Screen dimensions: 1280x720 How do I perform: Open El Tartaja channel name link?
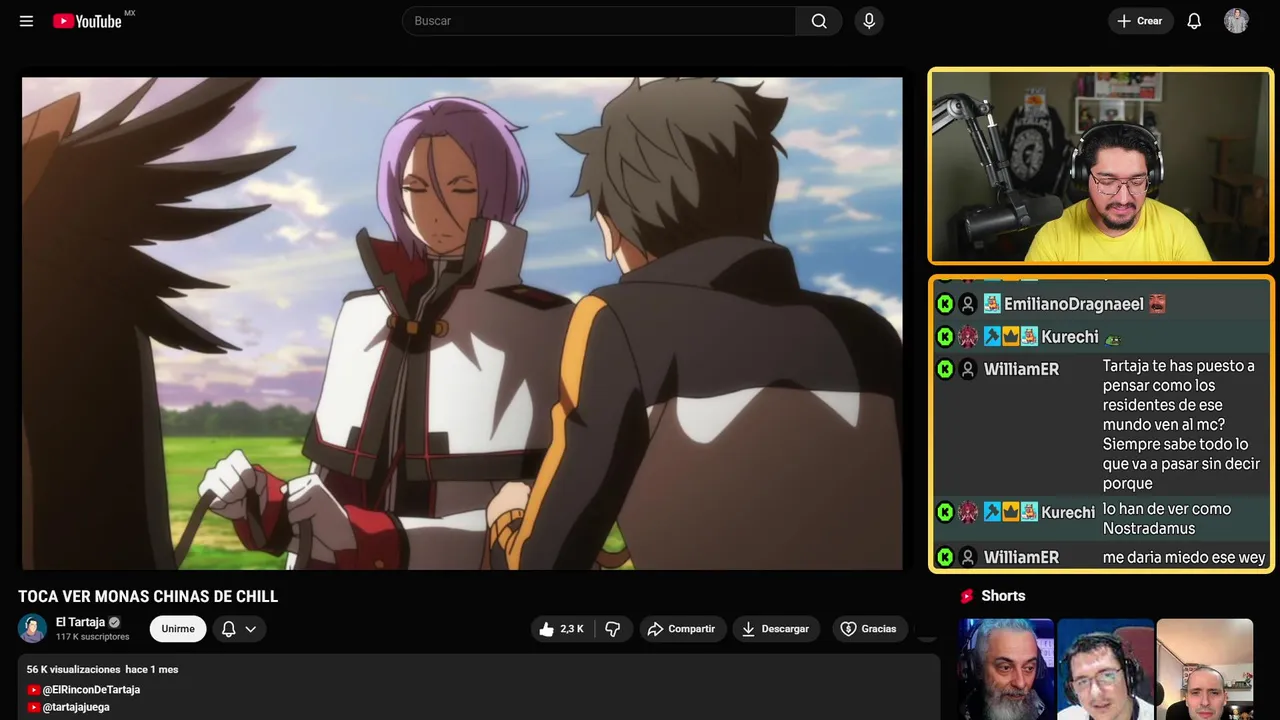pyautogui.click(x=80, y=622)
